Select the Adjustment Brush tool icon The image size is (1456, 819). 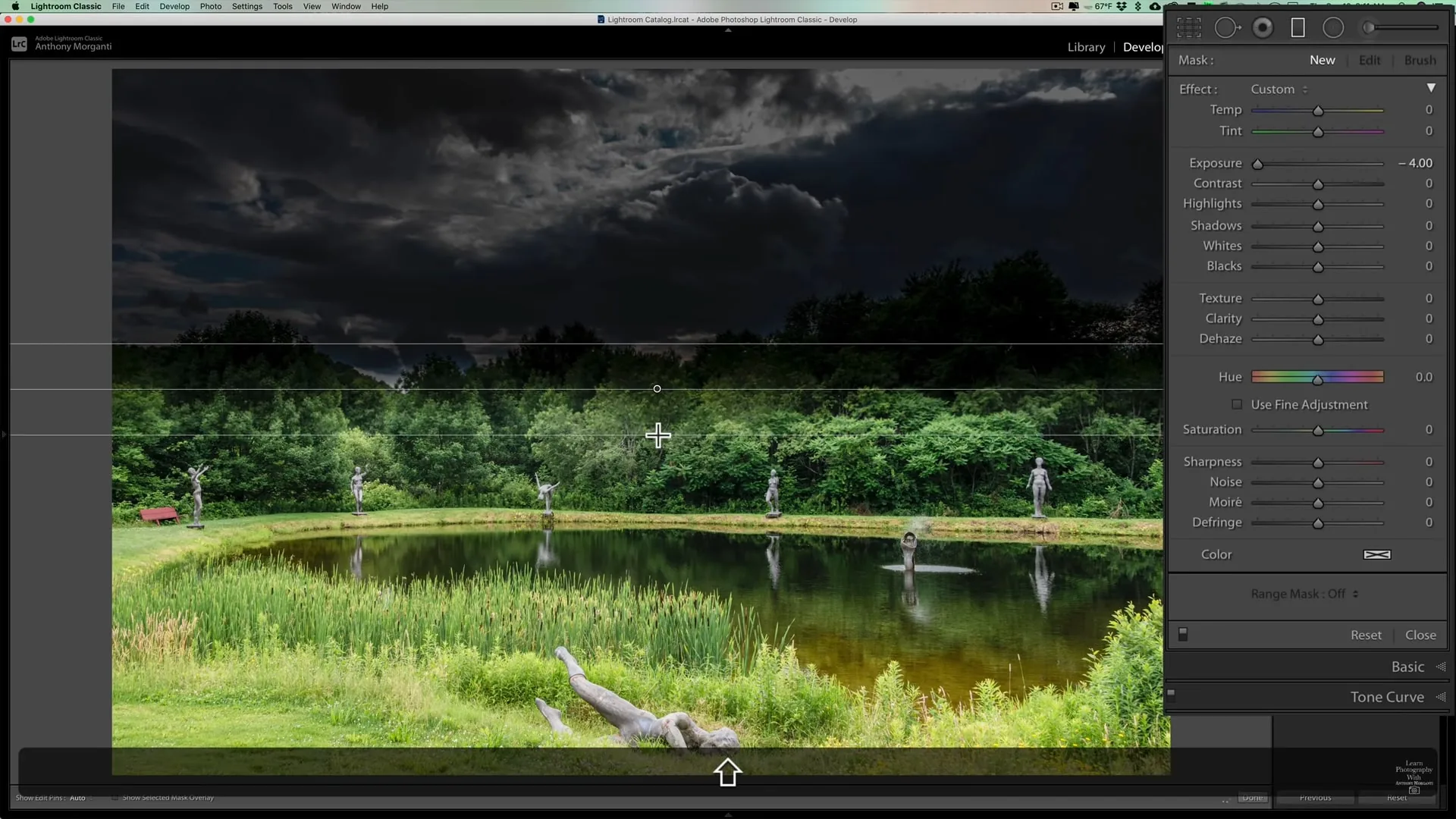(1400, 28)
